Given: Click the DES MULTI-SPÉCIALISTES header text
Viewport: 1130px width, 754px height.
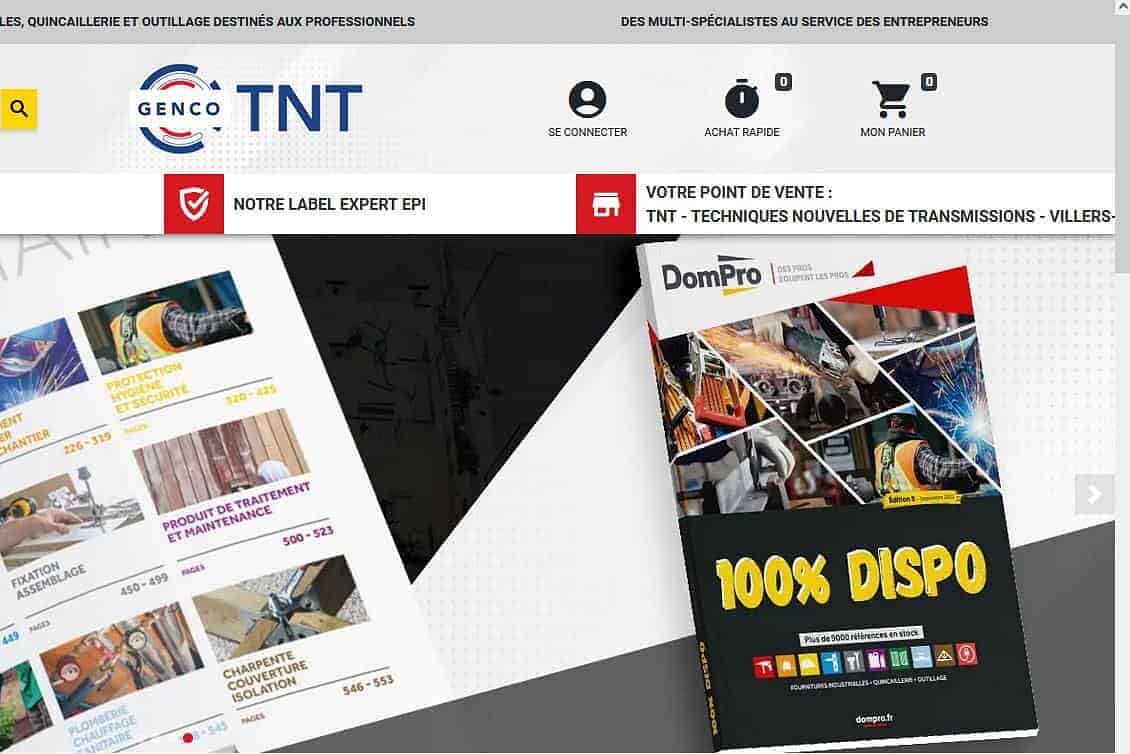Looking at the screenshot, I should point(805,21).
